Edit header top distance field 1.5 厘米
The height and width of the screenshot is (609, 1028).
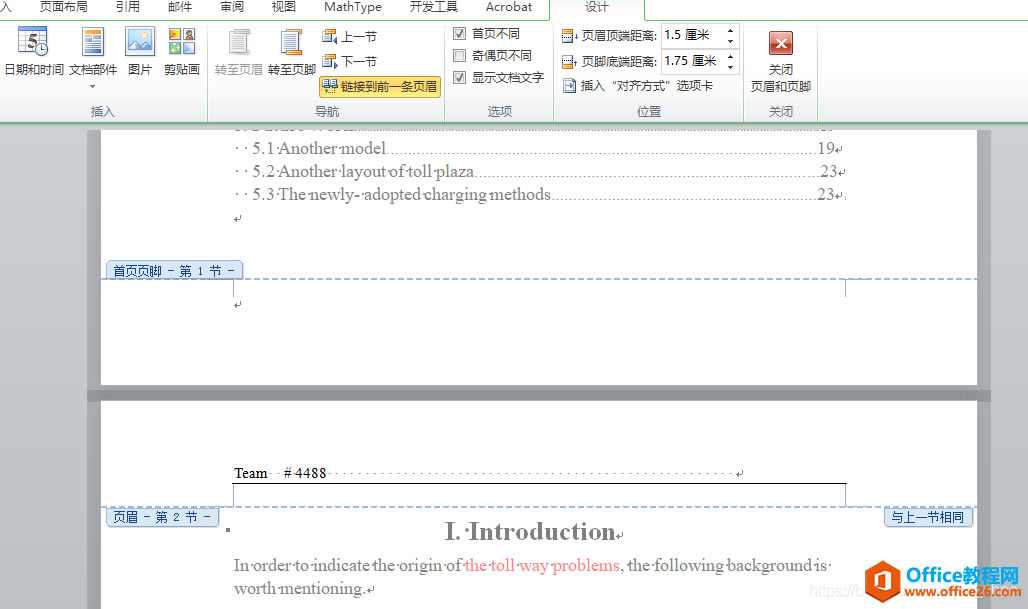[692, 35]
